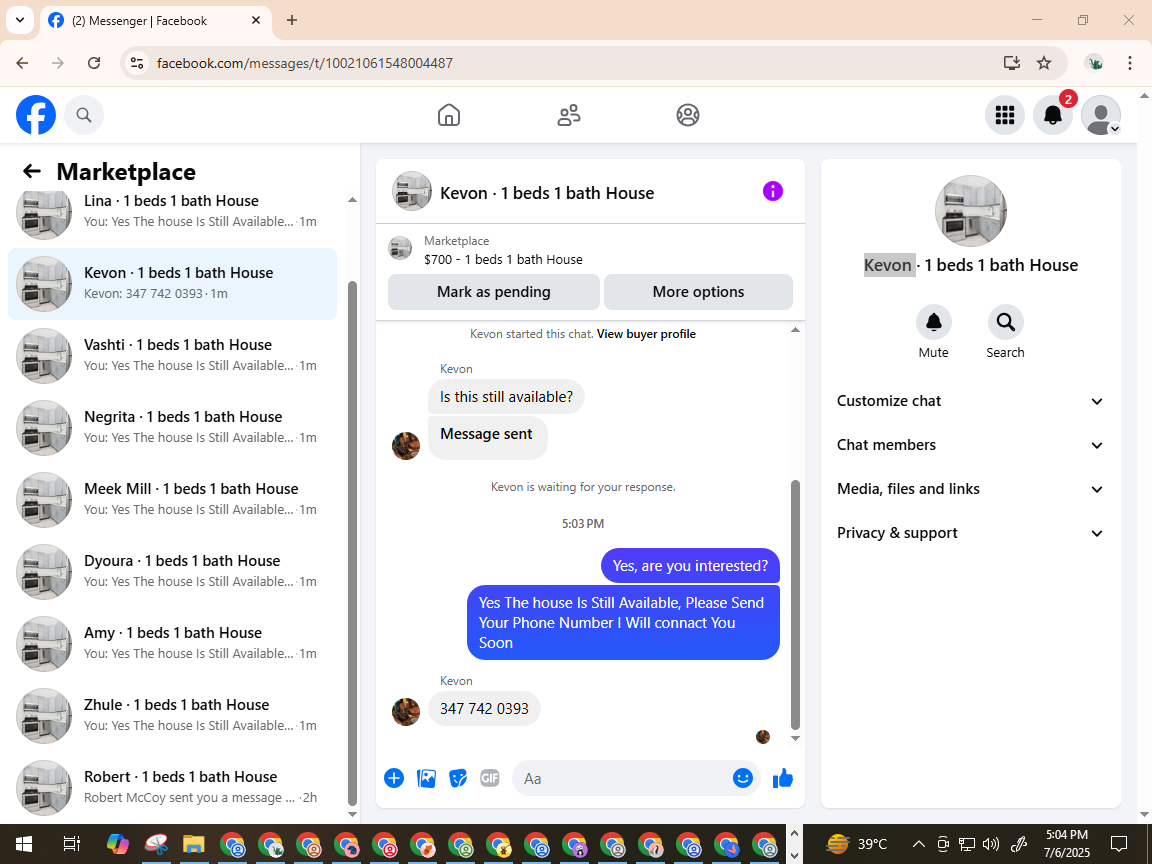The width and height of the screenshot is (1152, 864).
Task: Select the Messenger | Facebook tab
Action: click(x=156, y=21)
